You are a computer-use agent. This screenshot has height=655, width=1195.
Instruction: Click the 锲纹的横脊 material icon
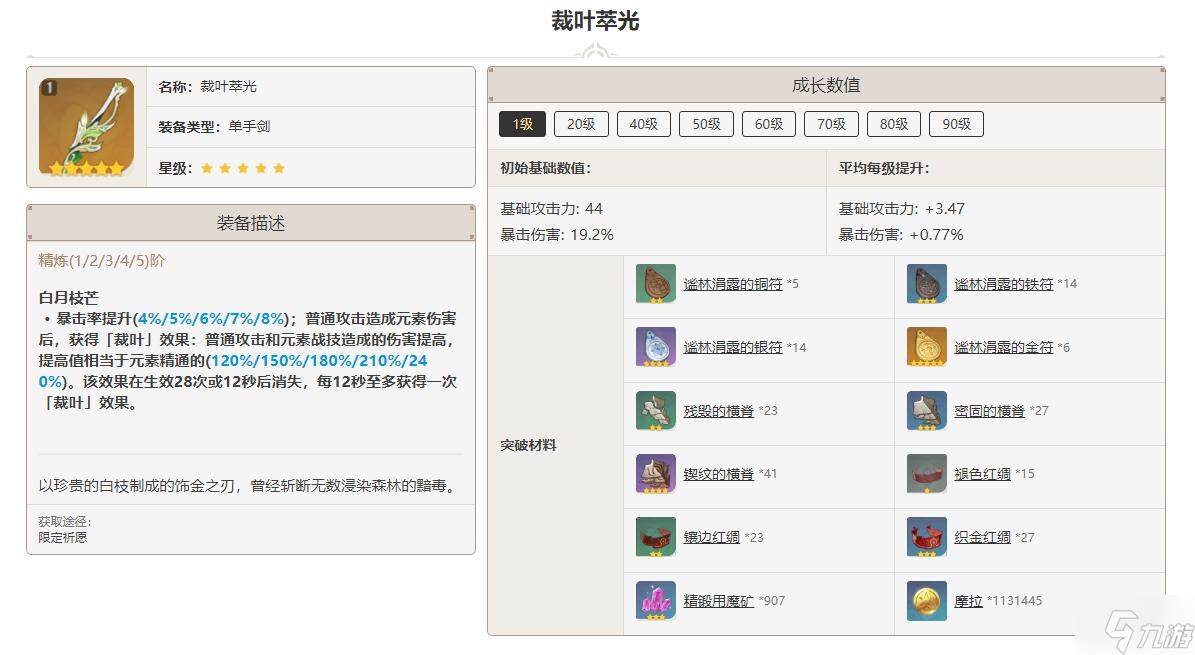[655, 474]
